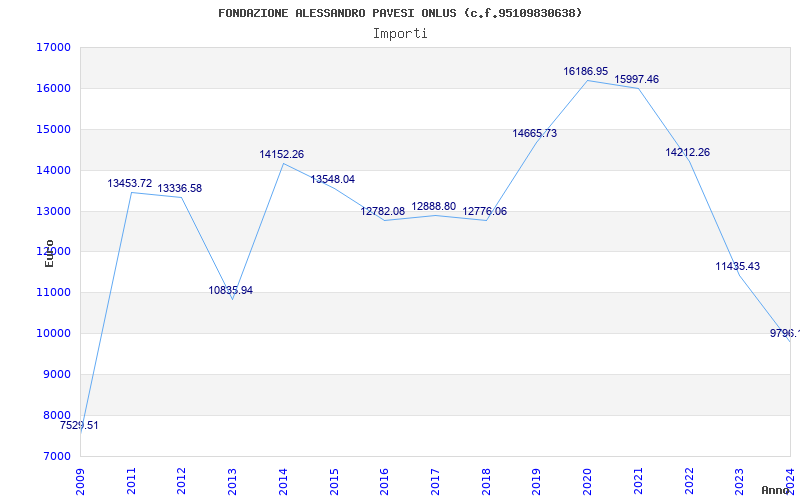Click the 16186.95 data label for 2020

[585, 71]
